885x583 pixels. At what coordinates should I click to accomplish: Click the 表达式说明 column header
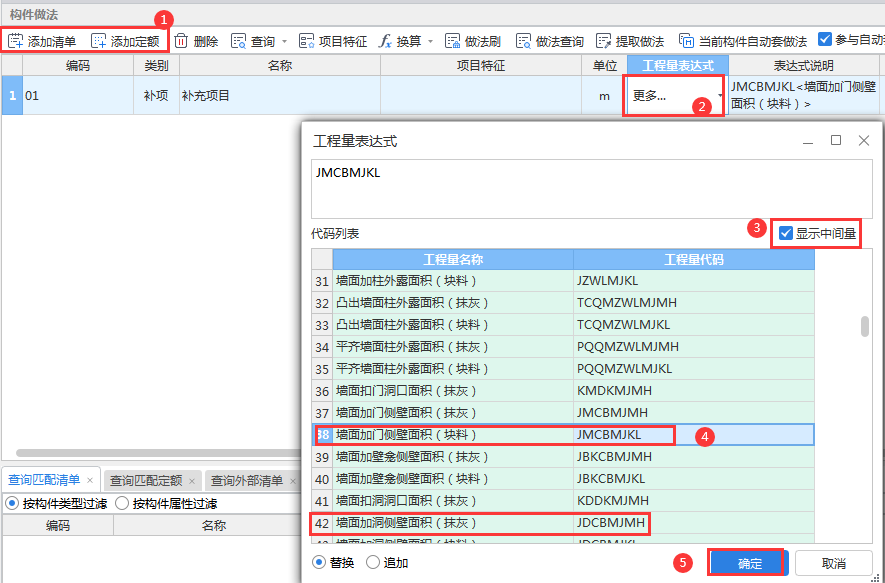click(804, 65)
